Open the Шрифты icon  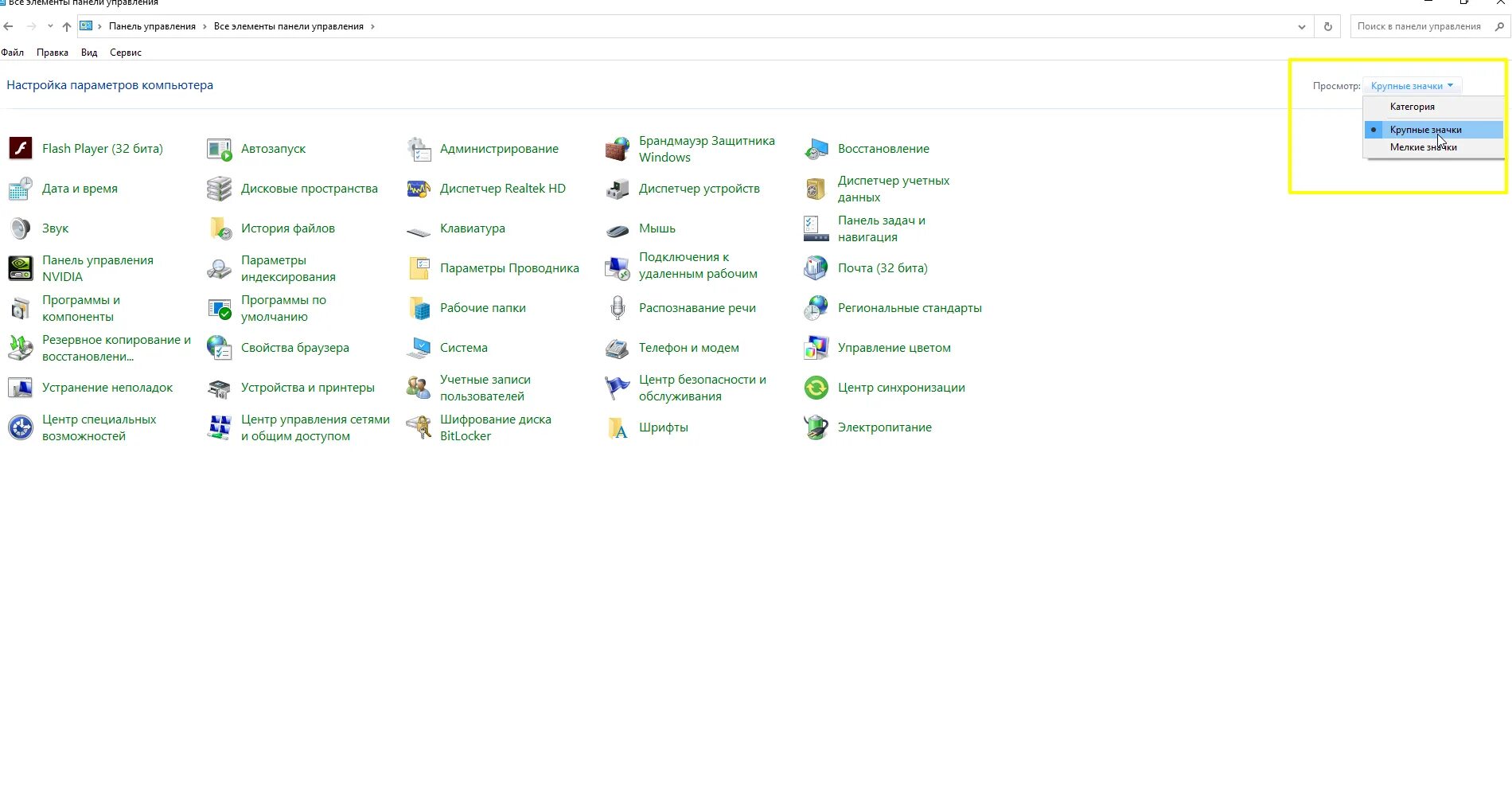coord(617,427)
